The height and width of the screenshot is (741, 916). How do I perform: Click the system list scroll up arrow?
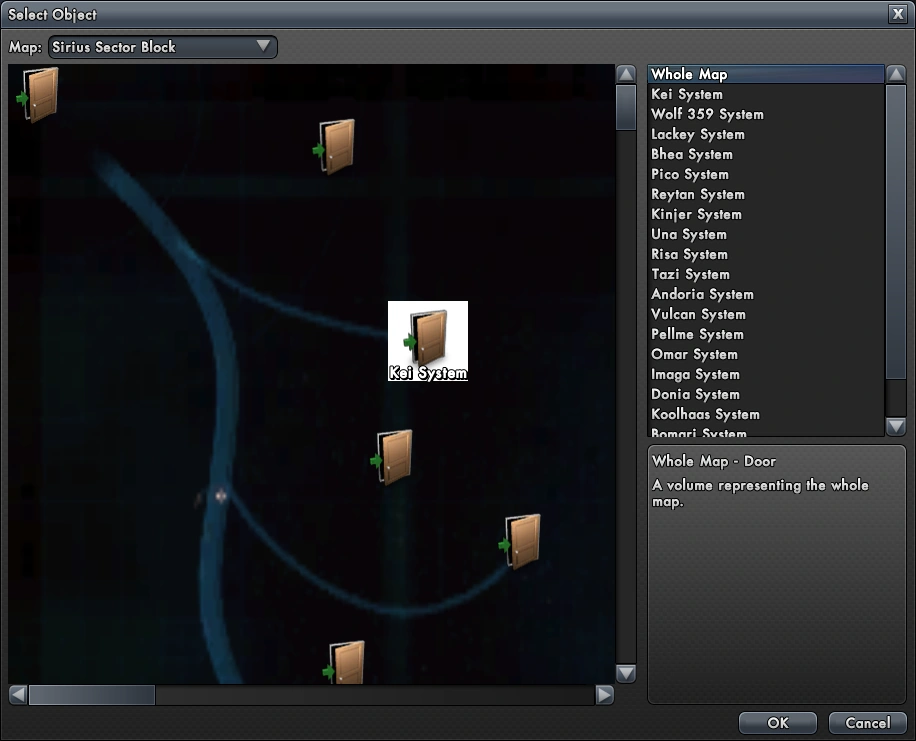[896, 74]
